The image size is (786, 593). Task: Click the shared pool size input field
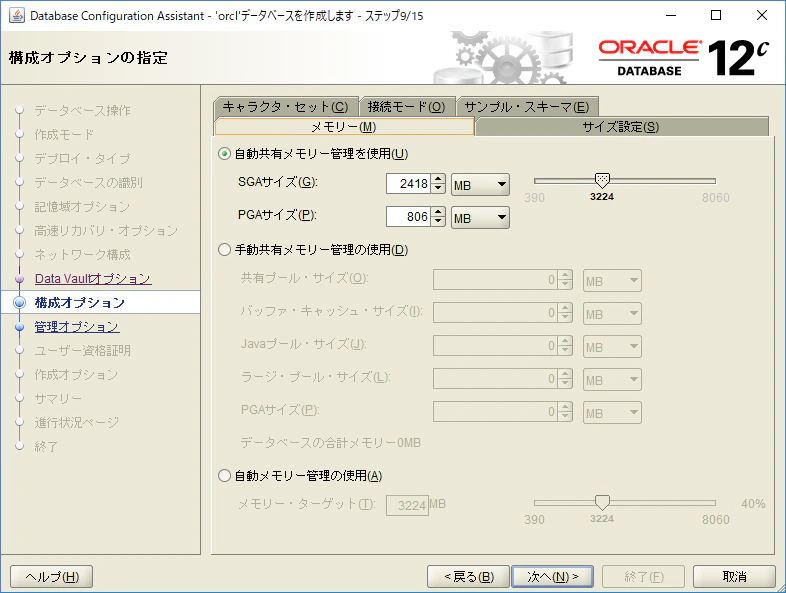point(496,280)
